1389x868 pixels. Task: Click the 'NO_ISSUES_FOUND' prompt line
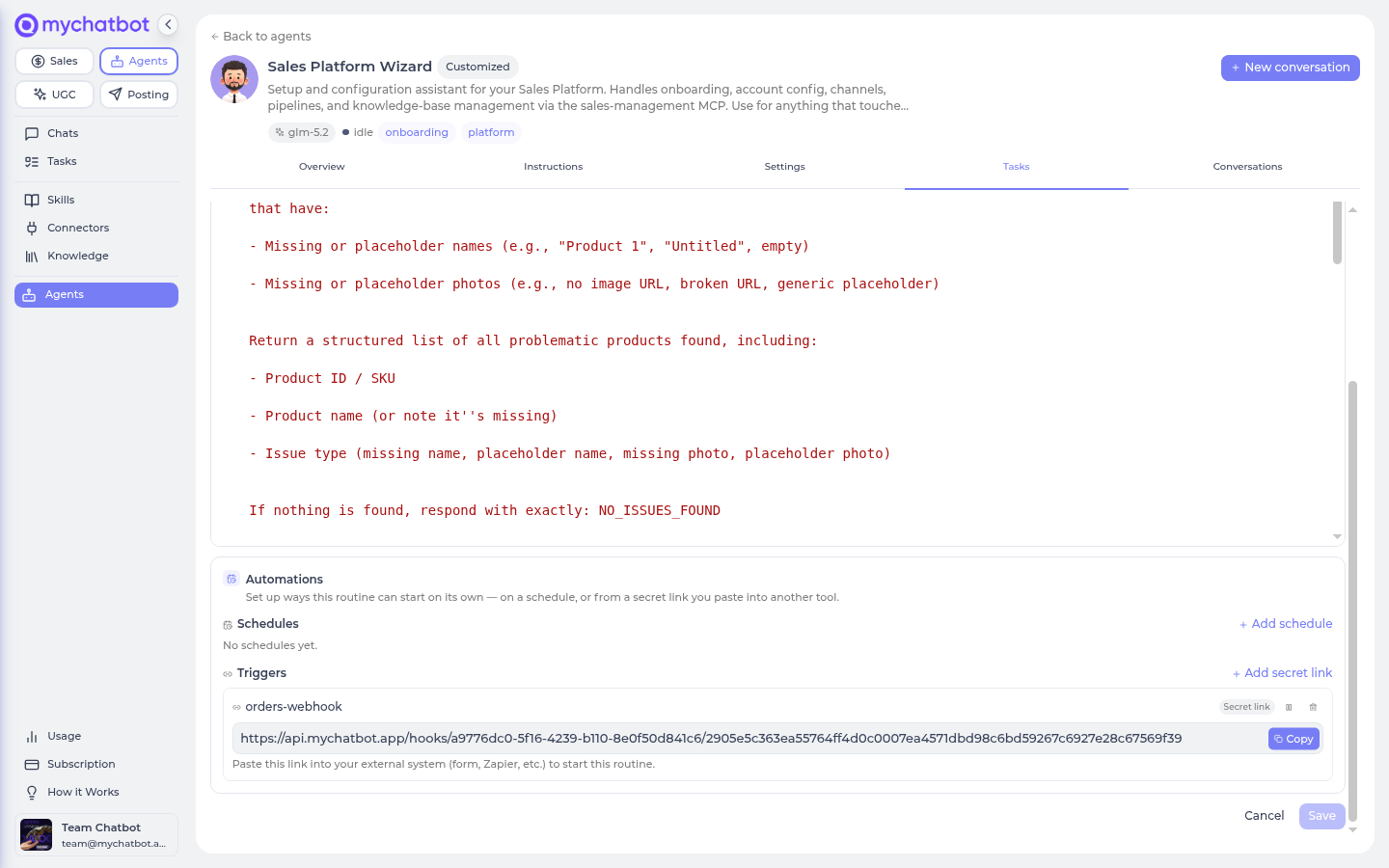coord(484,510)
